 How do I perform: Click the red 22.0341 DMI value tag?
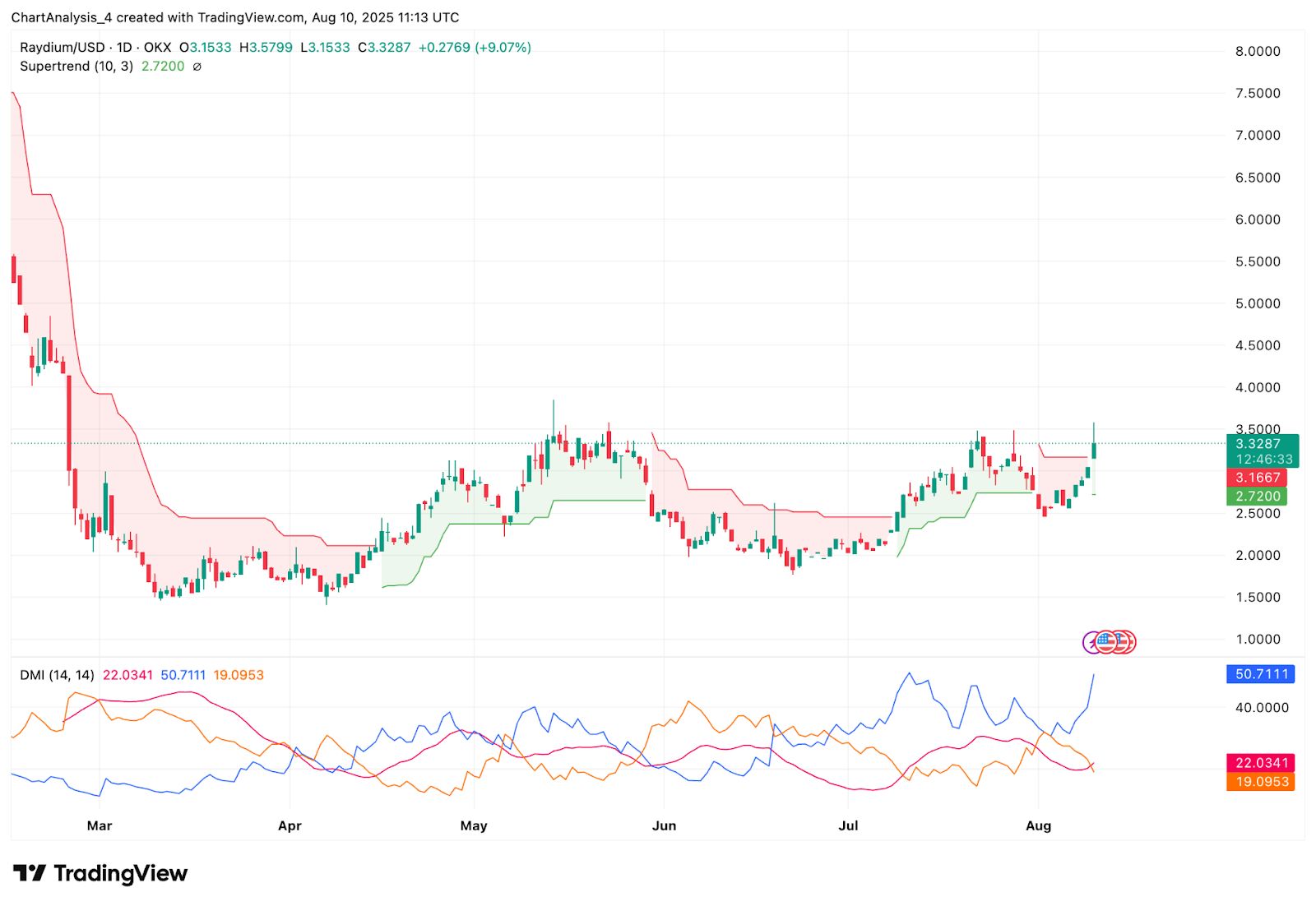pyautogui.click(x=1261, y=763)
